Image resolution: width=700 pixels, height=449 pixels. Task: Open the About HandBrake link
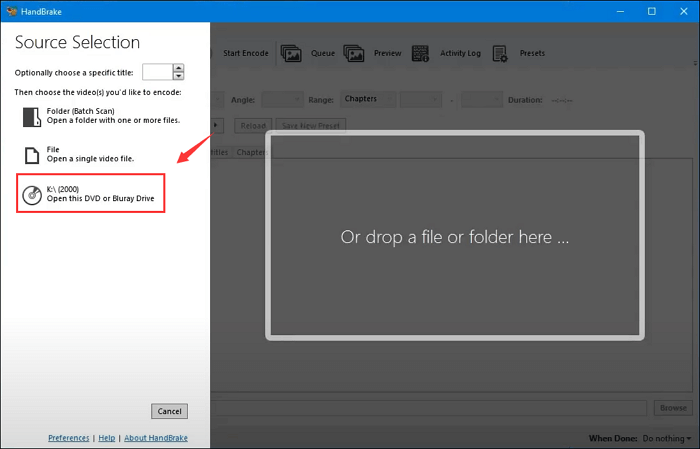coord(154,438)
